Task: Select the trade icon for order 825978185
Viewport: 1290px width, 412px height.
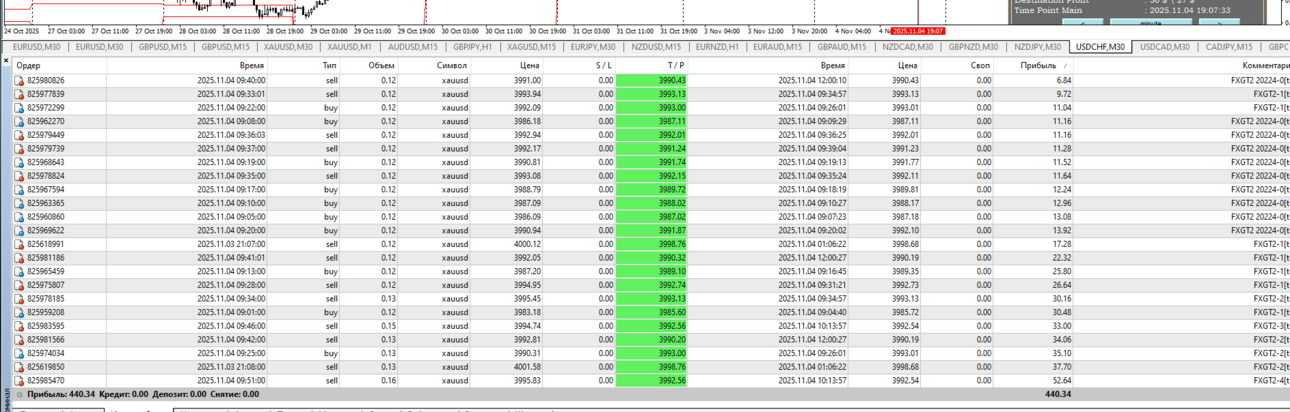Action: tap(19, 299)
